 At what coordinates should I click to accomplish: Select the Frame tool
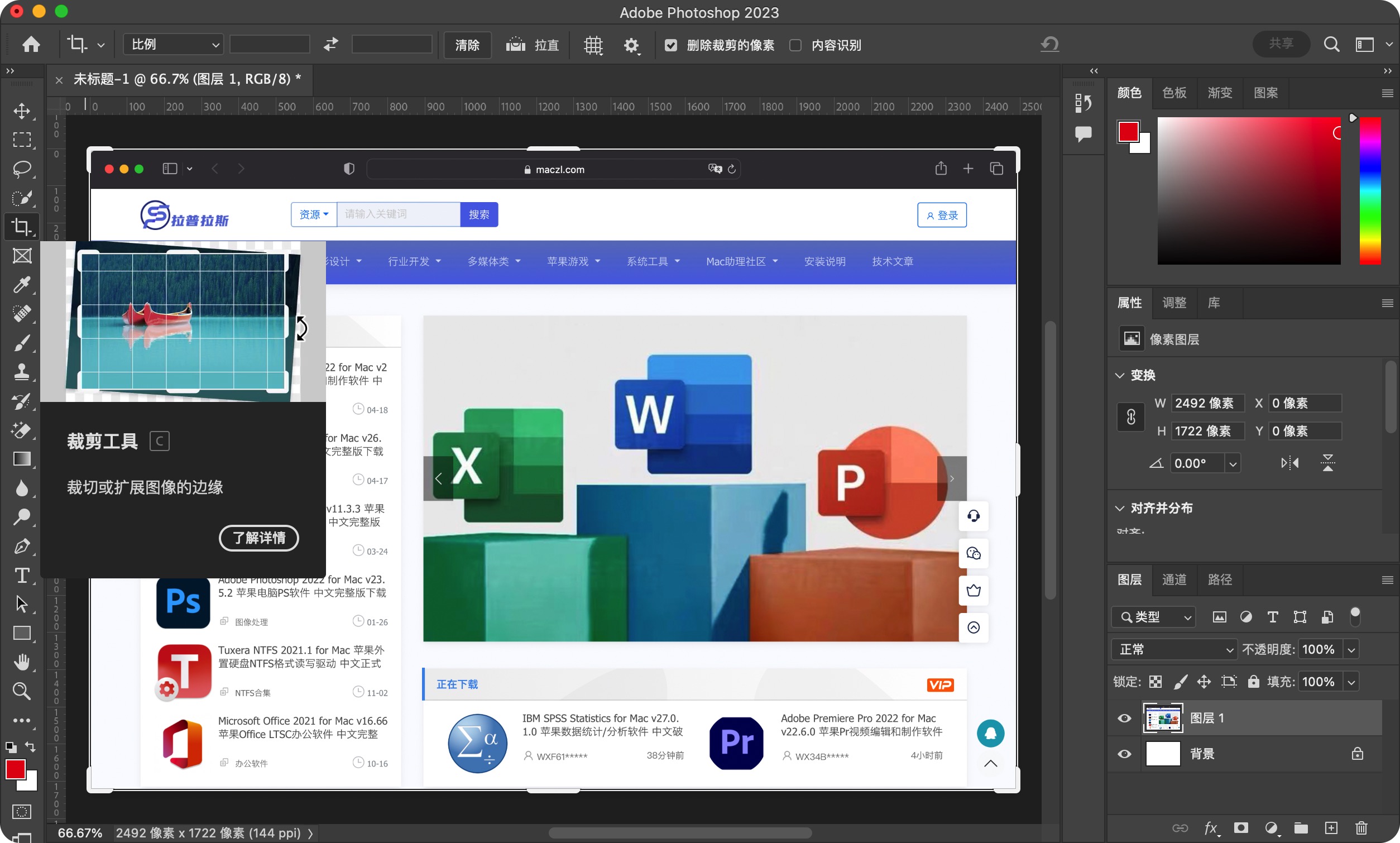(x=22, y=256)
